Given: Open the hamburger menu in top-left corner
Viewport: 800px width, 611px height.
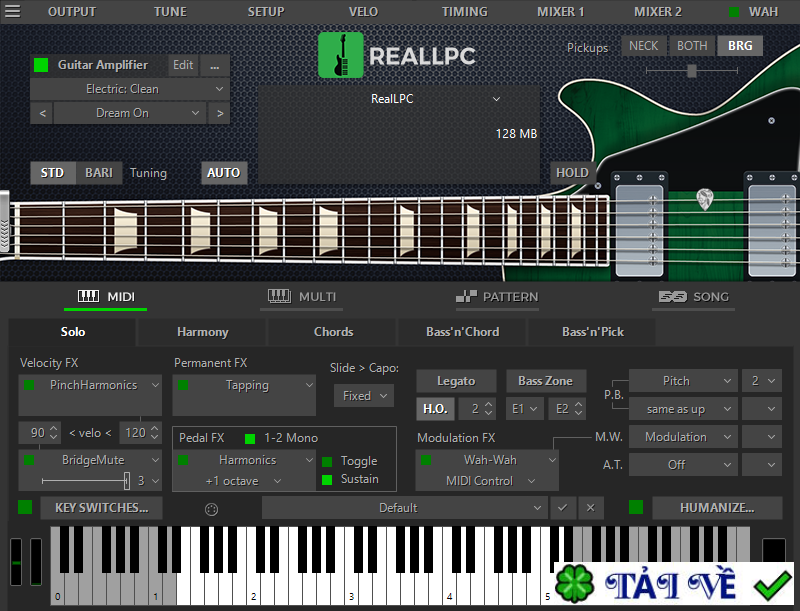Looking at the screenshot, I should pos(14,11).
